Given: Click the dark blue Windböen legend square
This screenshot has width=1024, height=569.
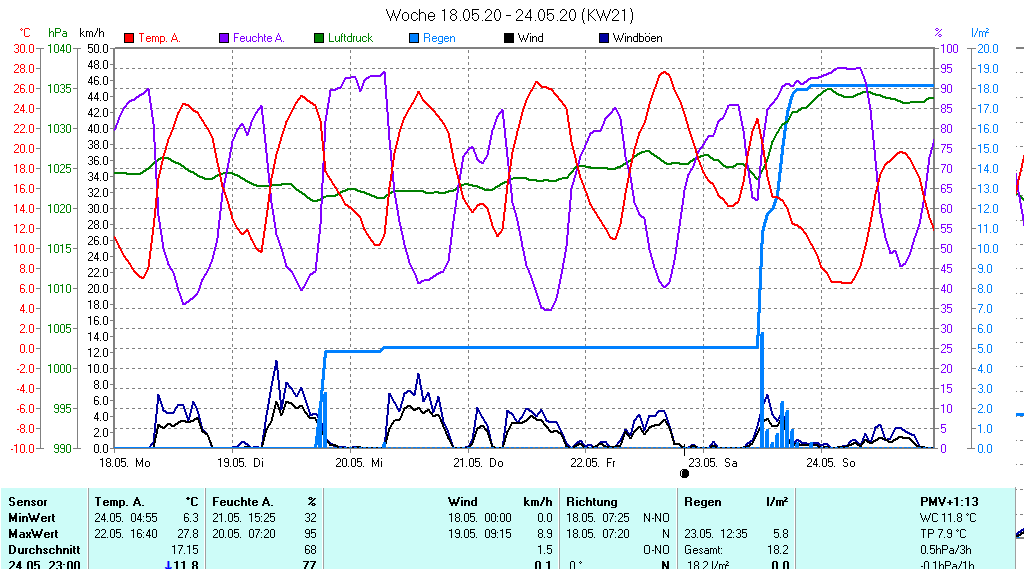Looking at the screenshot, I should pyautogui.click(x=604, y=38).
